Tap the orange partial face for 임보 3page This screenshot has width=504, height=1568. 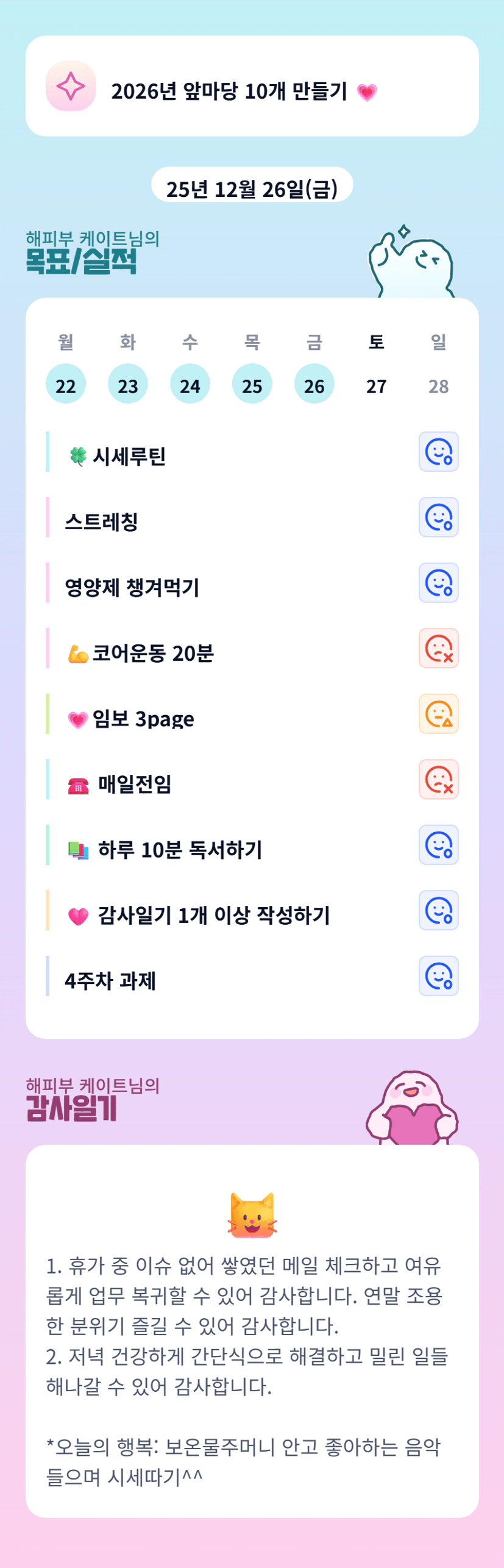click(438, 714)
